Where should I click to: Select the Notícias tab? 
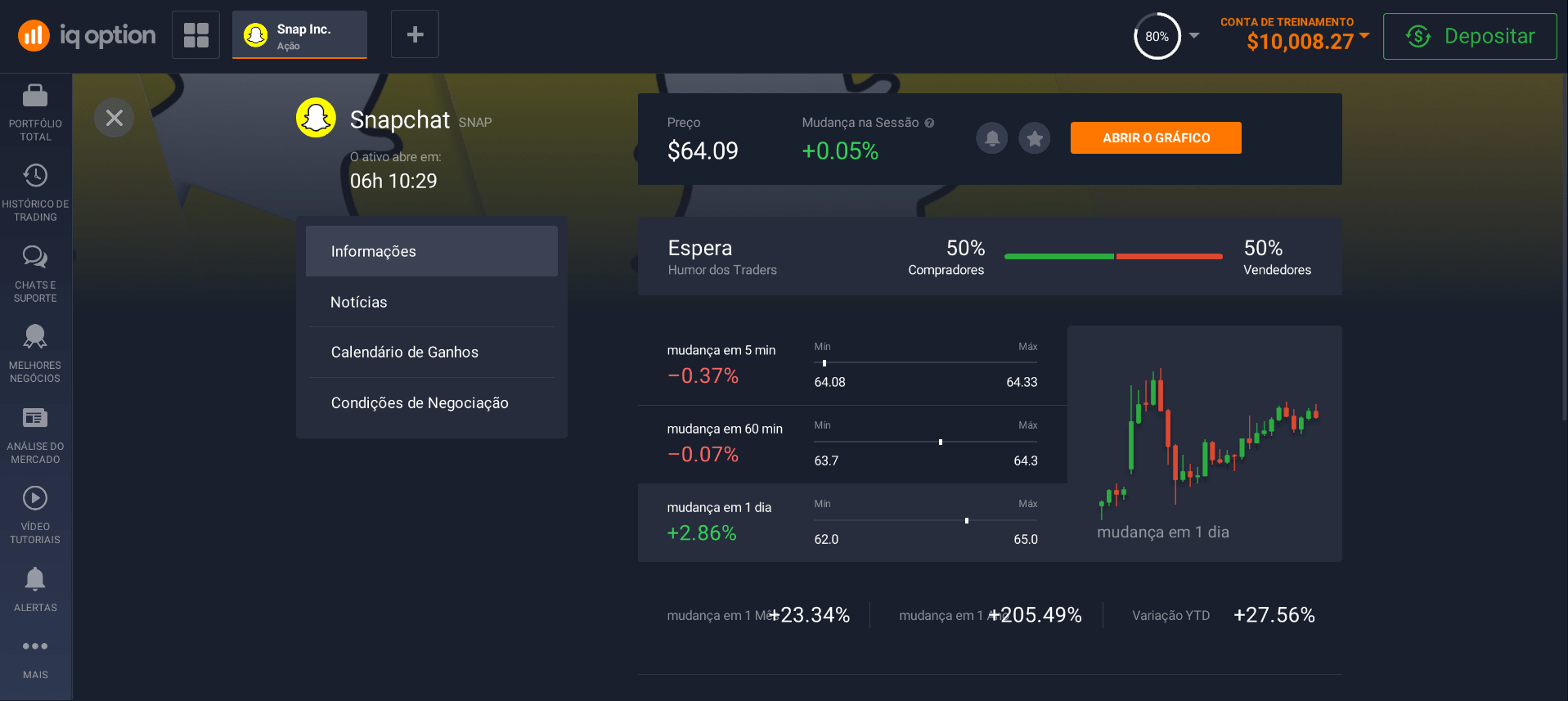[432, 302]
